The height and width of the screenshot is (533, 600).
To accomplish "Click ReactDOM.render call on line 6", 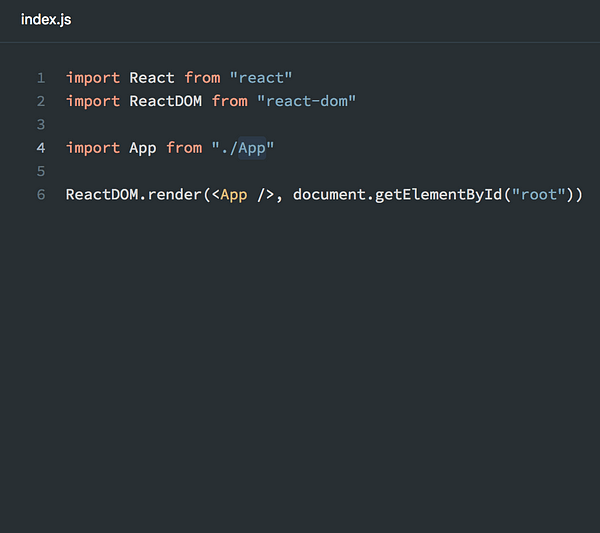I will 134,195.
